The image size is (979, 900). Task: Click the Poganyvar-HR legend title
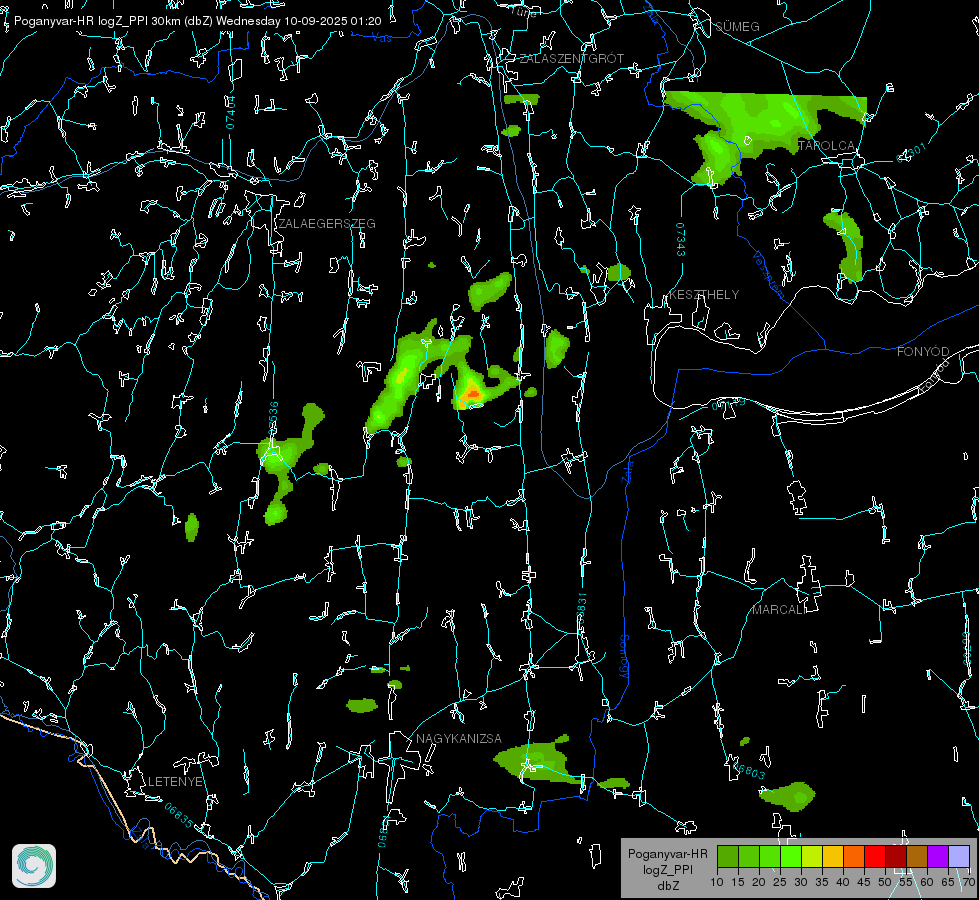point(667,854)
